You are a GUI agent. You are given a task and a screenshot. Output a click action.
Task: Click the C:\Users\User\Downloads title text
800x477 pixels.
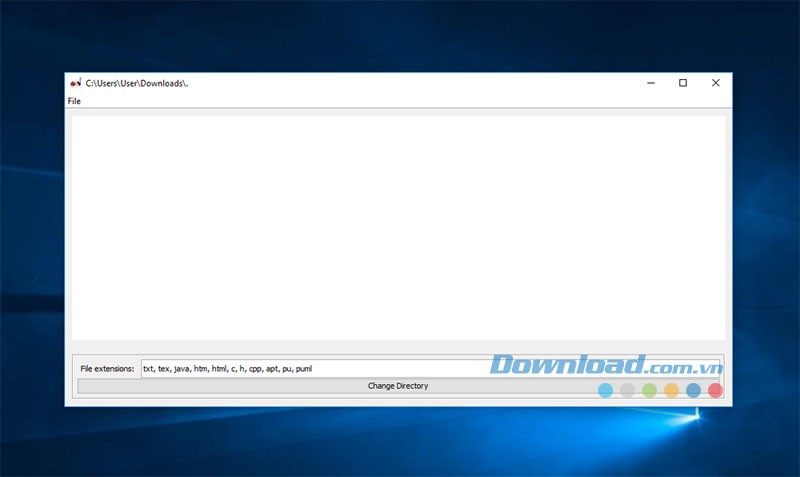(137, 83)
